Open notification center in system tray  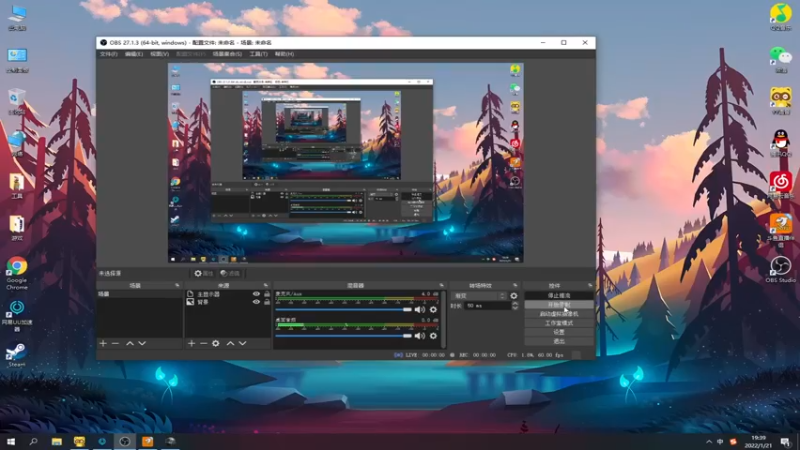[786, 442]
